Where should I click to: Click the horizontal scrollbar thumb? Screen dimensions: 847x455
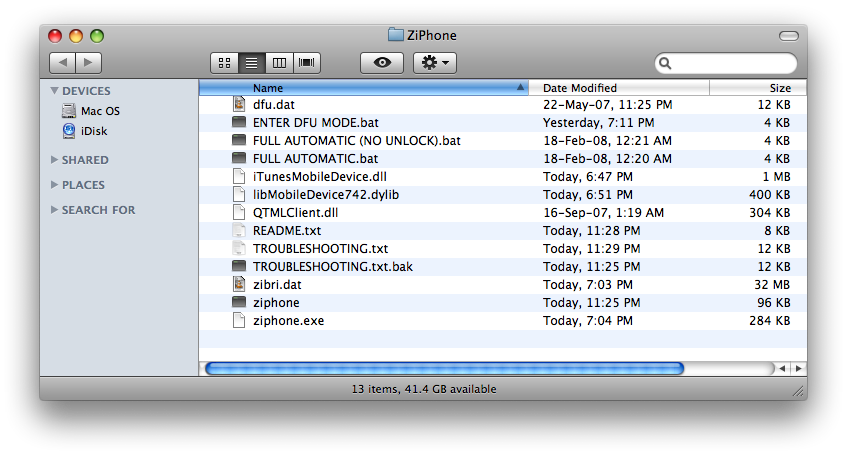444,368
